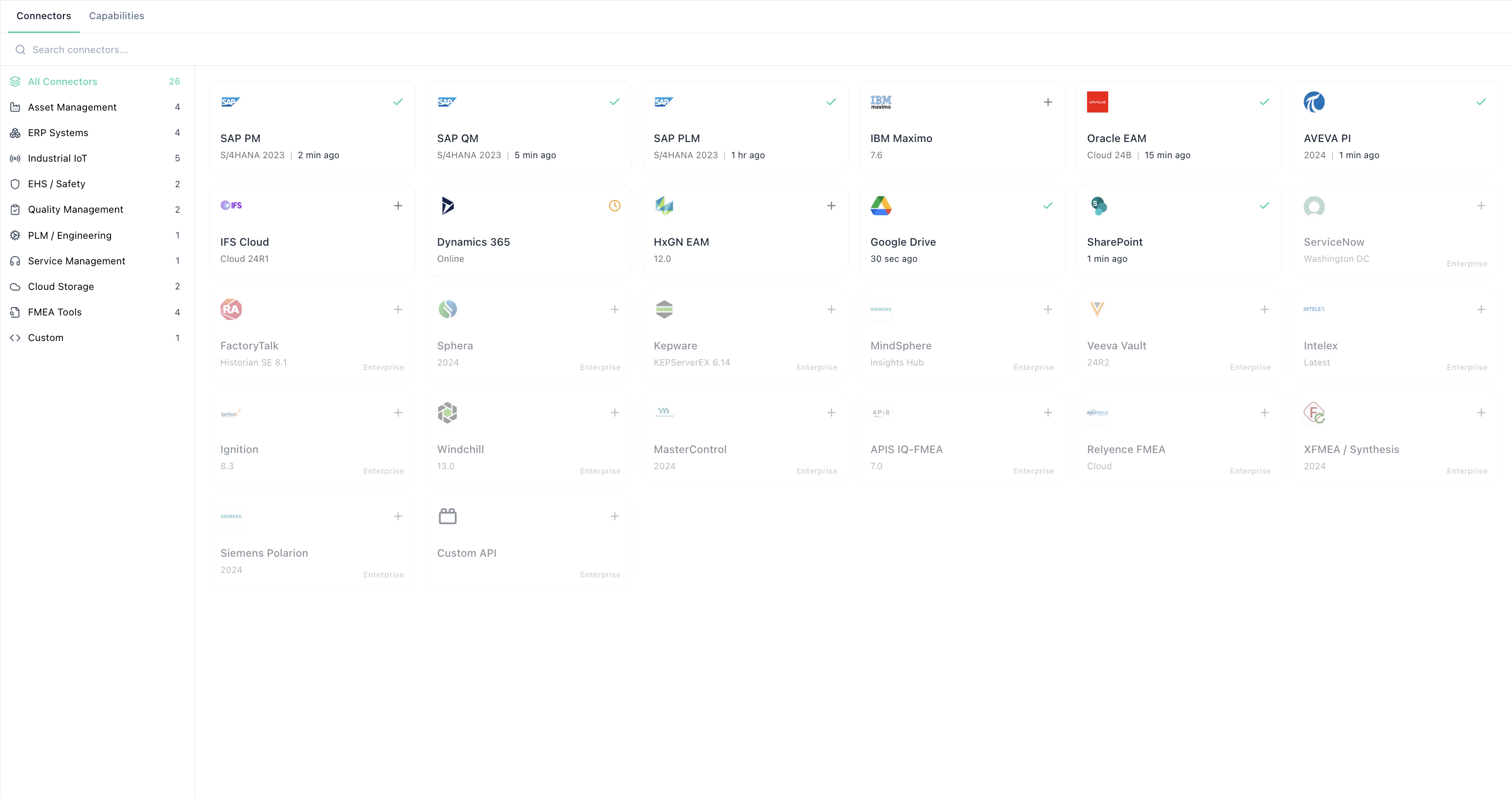
Task: Switch to the Capabilities tab
Action: click(116, 16)
